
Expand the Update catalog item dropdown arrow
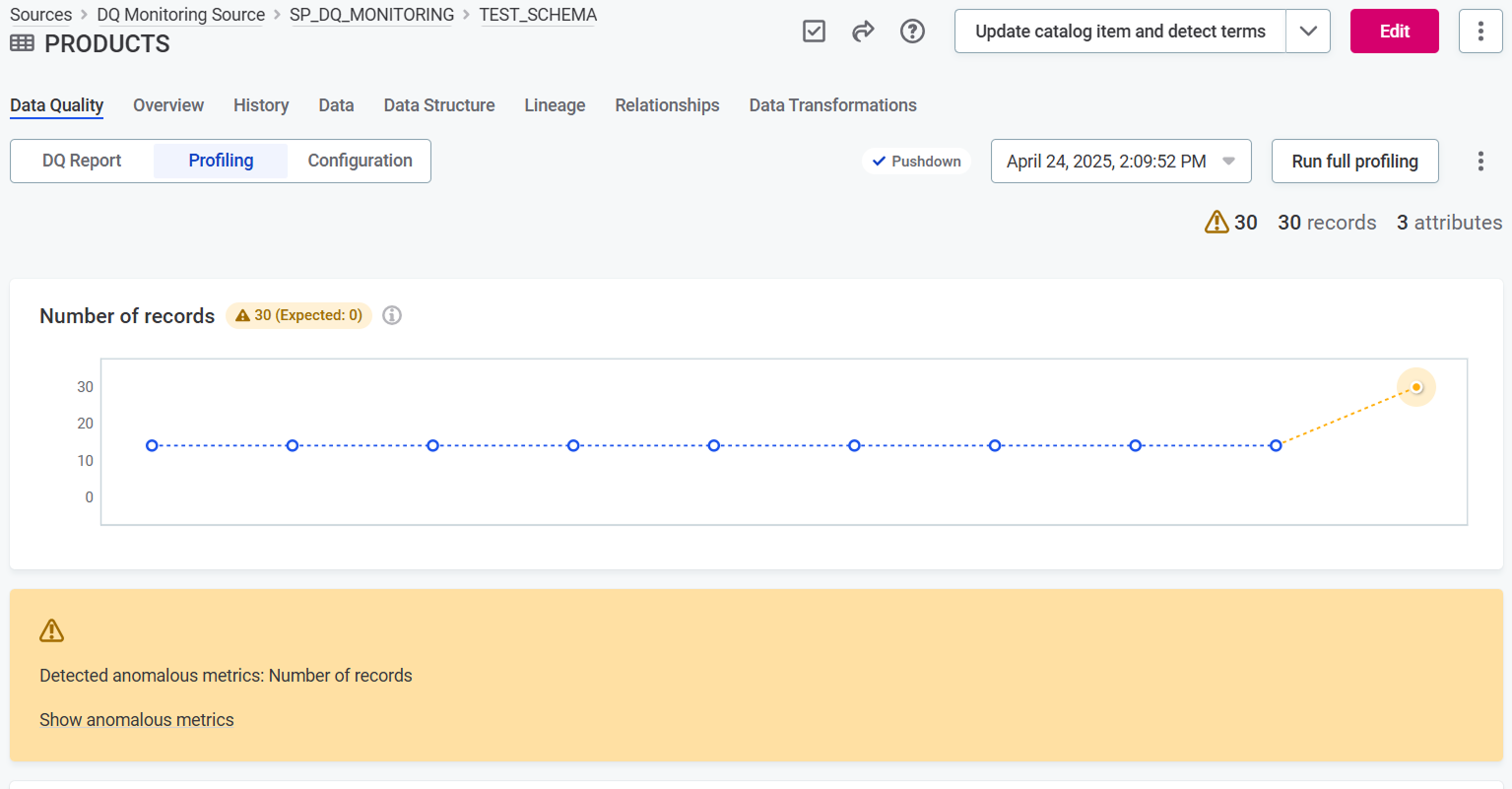1307,32
